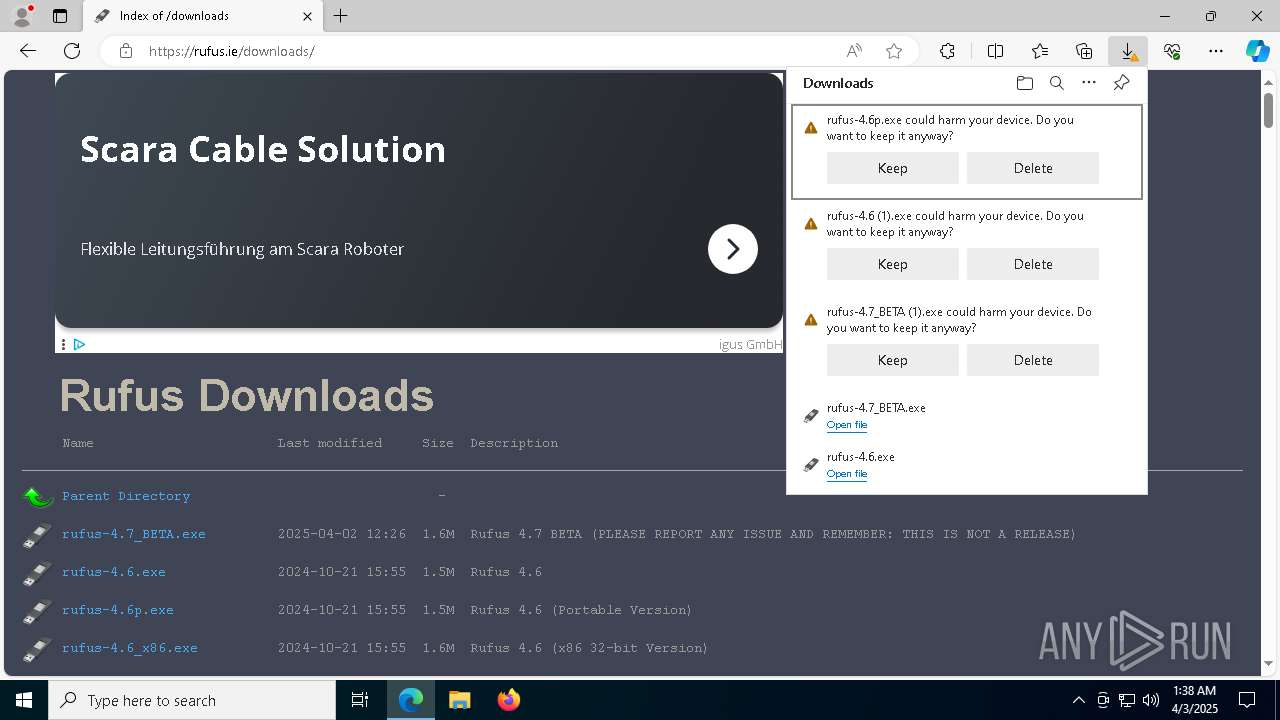Launch Firefox from taskbar
Viewport: 1280px width, 720px height.
tap(508, 700)
